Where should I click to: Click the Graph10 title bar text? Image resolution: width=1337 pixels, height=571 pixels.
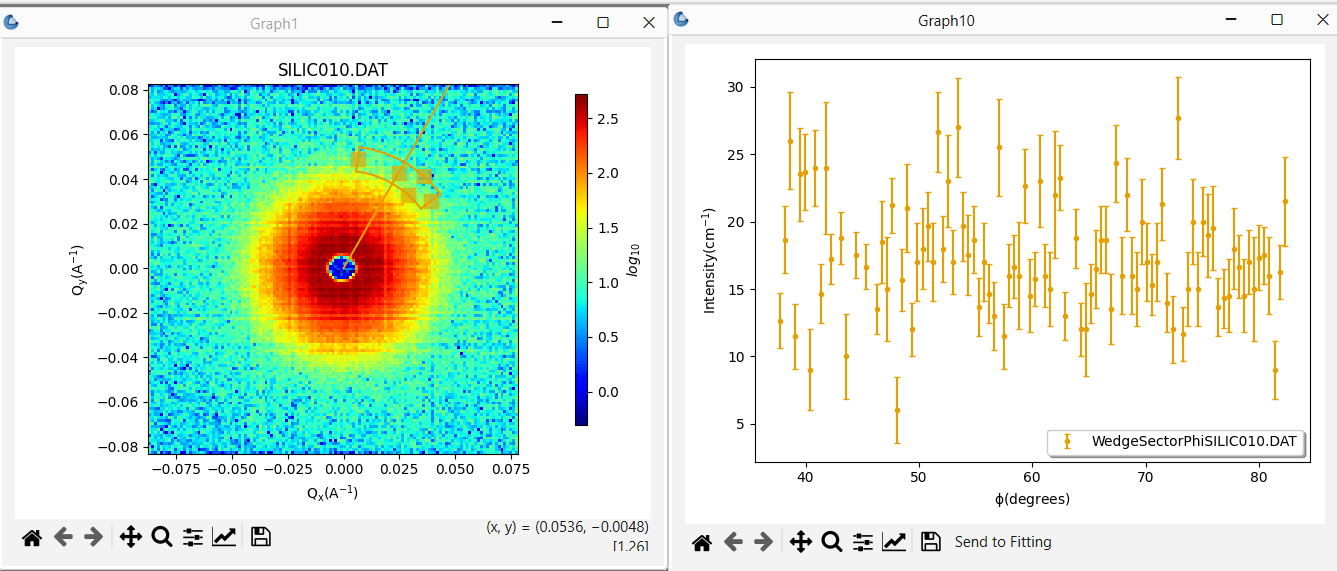946,20
